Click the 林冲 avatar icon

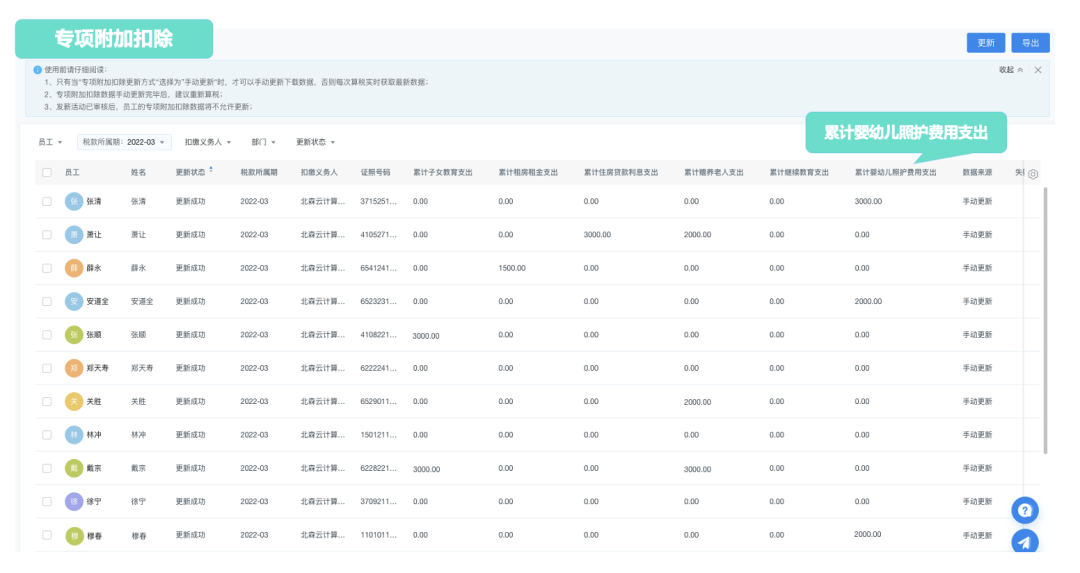coord(74,435)
